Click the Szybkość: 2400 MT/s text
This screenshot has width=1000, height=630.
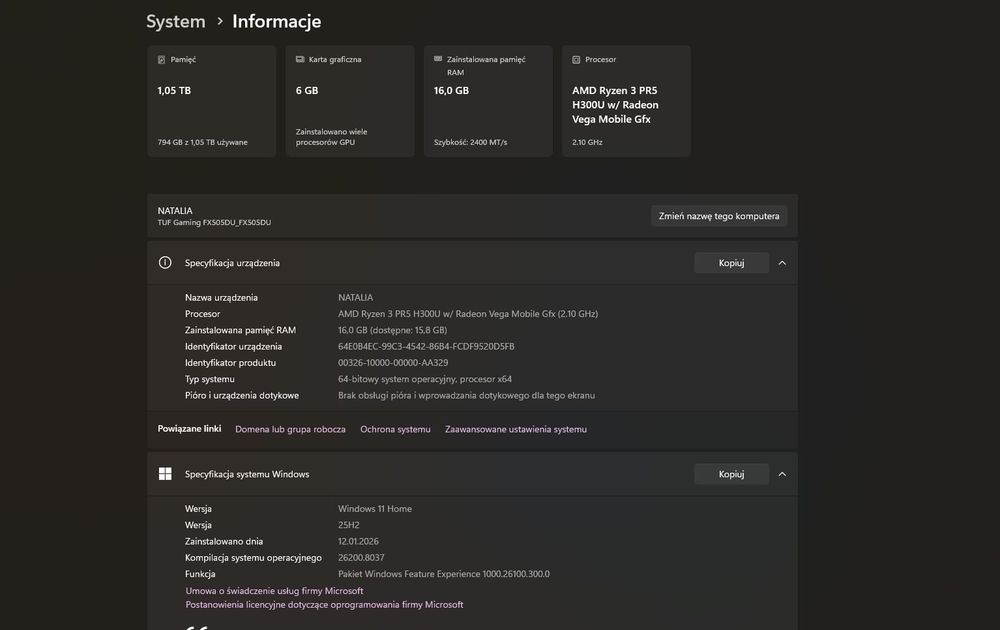471,142
